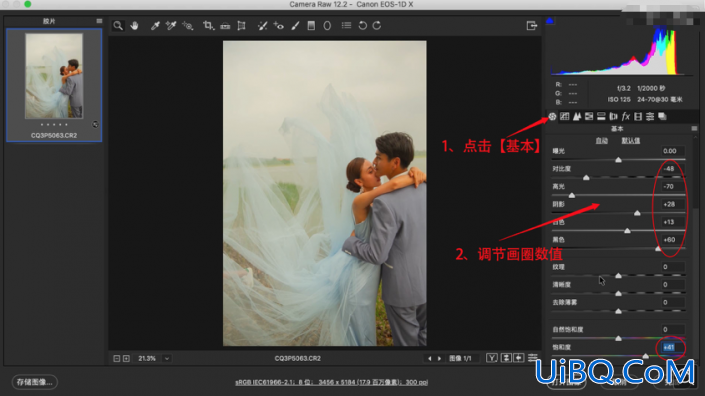Click the Saturation value field
Image resolution: width=705 pixels, height=396 pixels.
click(673, 347)
